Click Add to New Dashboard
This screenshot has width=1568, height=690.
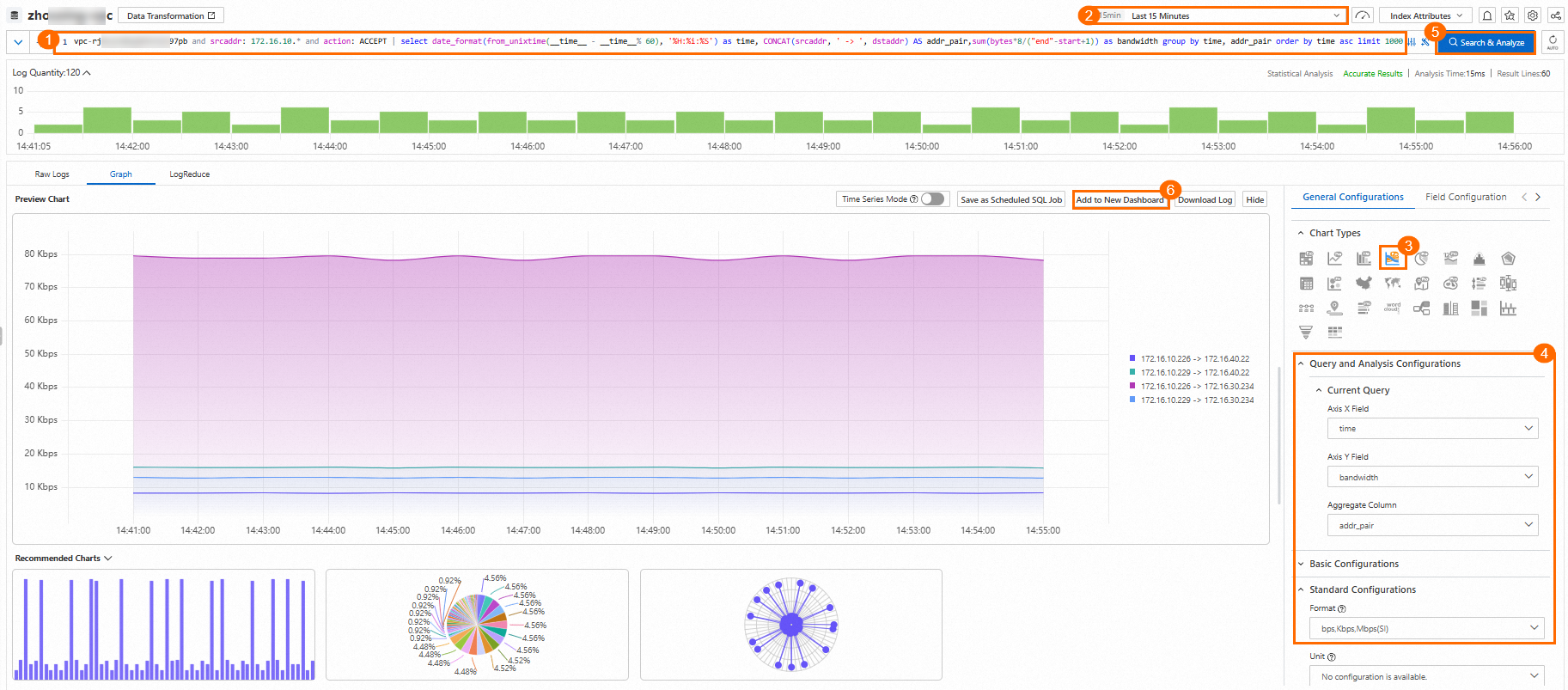tap(1120, 199)
